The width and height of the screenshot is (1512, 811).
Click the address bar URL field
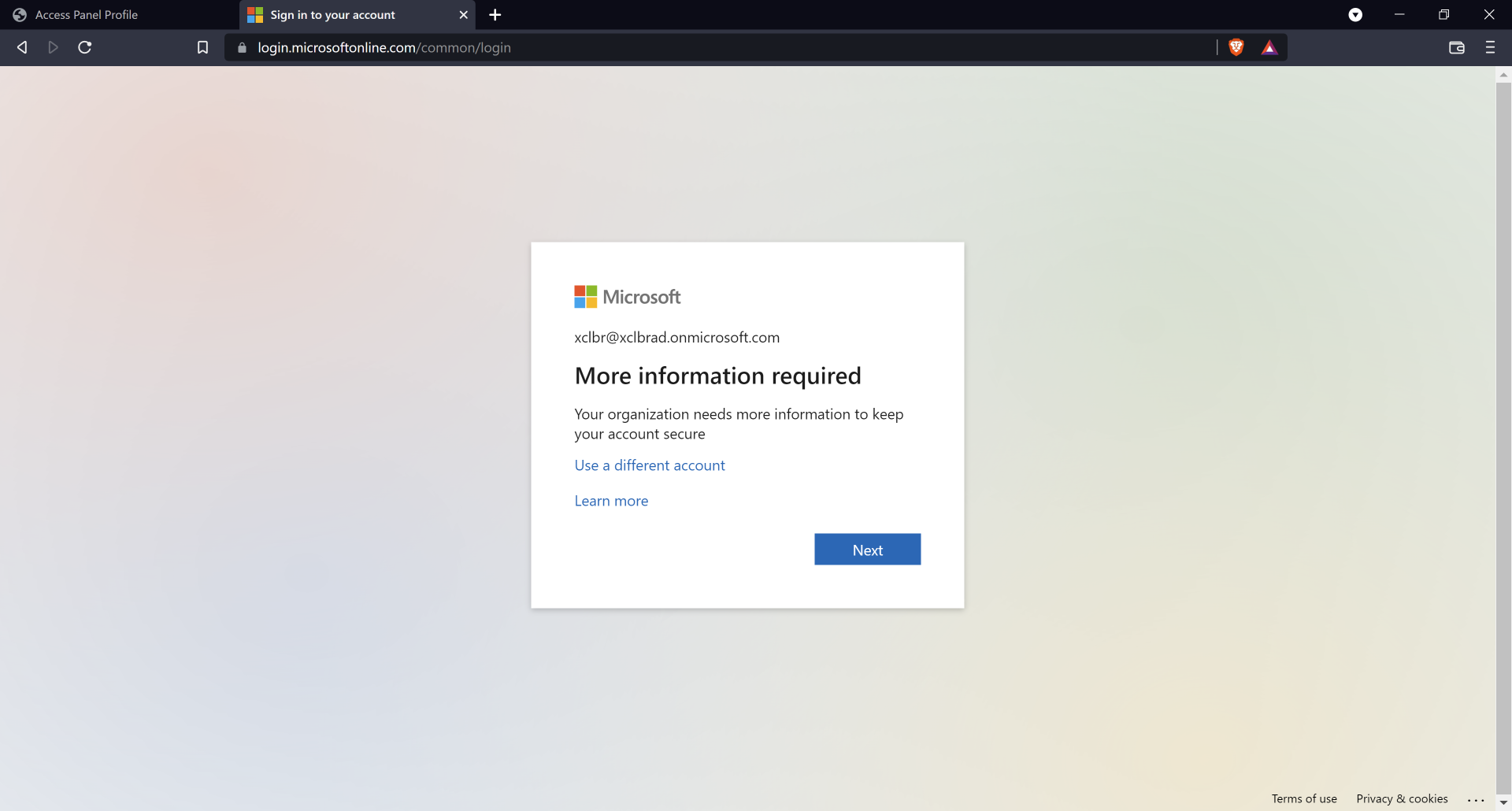[x=709, y=47]
